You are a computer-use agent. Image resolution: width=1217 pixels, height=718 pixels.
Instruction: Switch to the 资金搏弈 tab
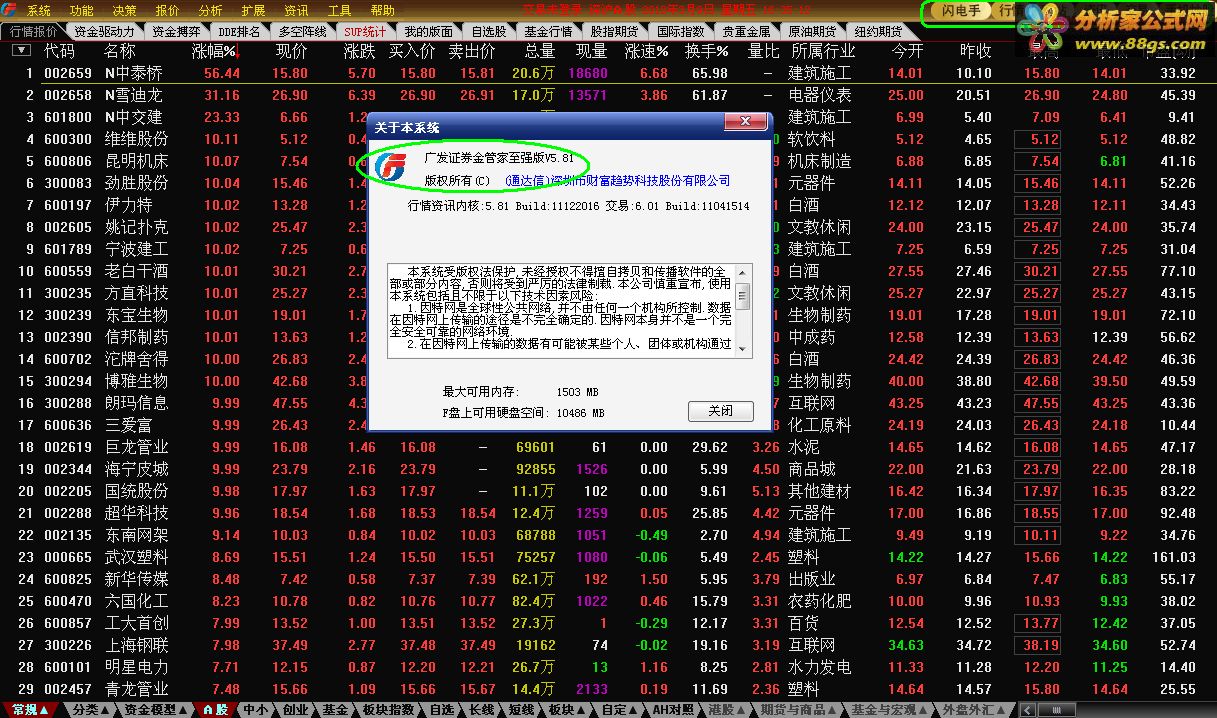click(x=177, y=31)
